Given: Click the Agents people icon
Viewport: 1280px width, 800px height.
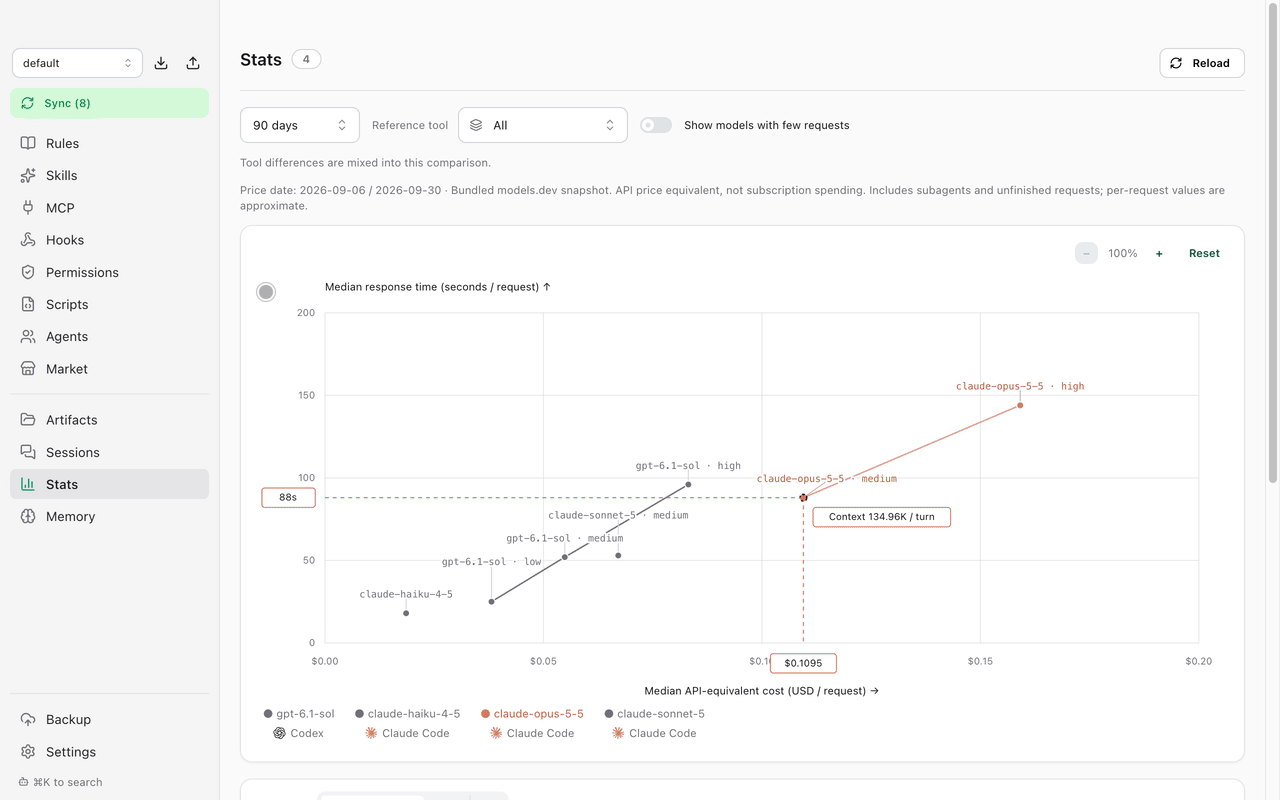Looking at the screenshot, I should coord(28,336).
